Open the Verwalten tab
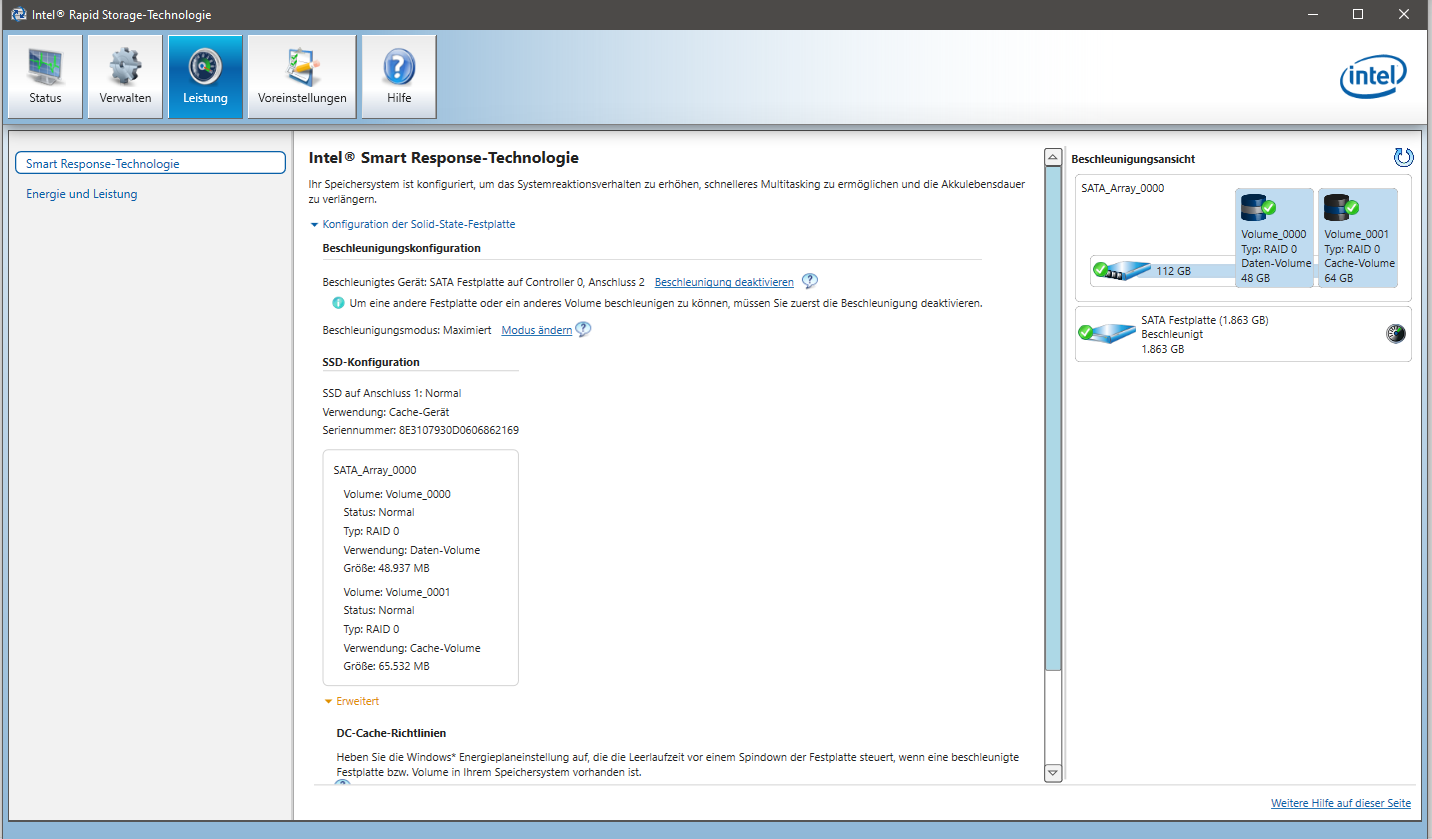The height and width of the screenshot is (839, 1432). pos(125,77)
